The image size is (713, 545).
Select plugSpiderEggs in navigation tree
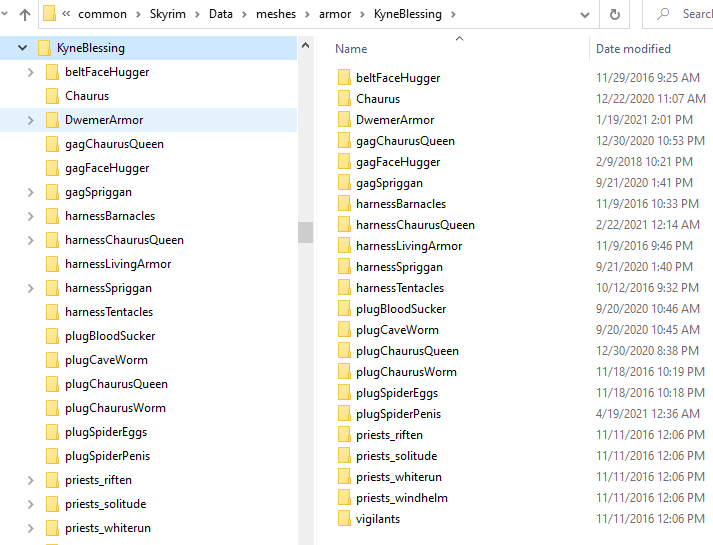[106, 432]
